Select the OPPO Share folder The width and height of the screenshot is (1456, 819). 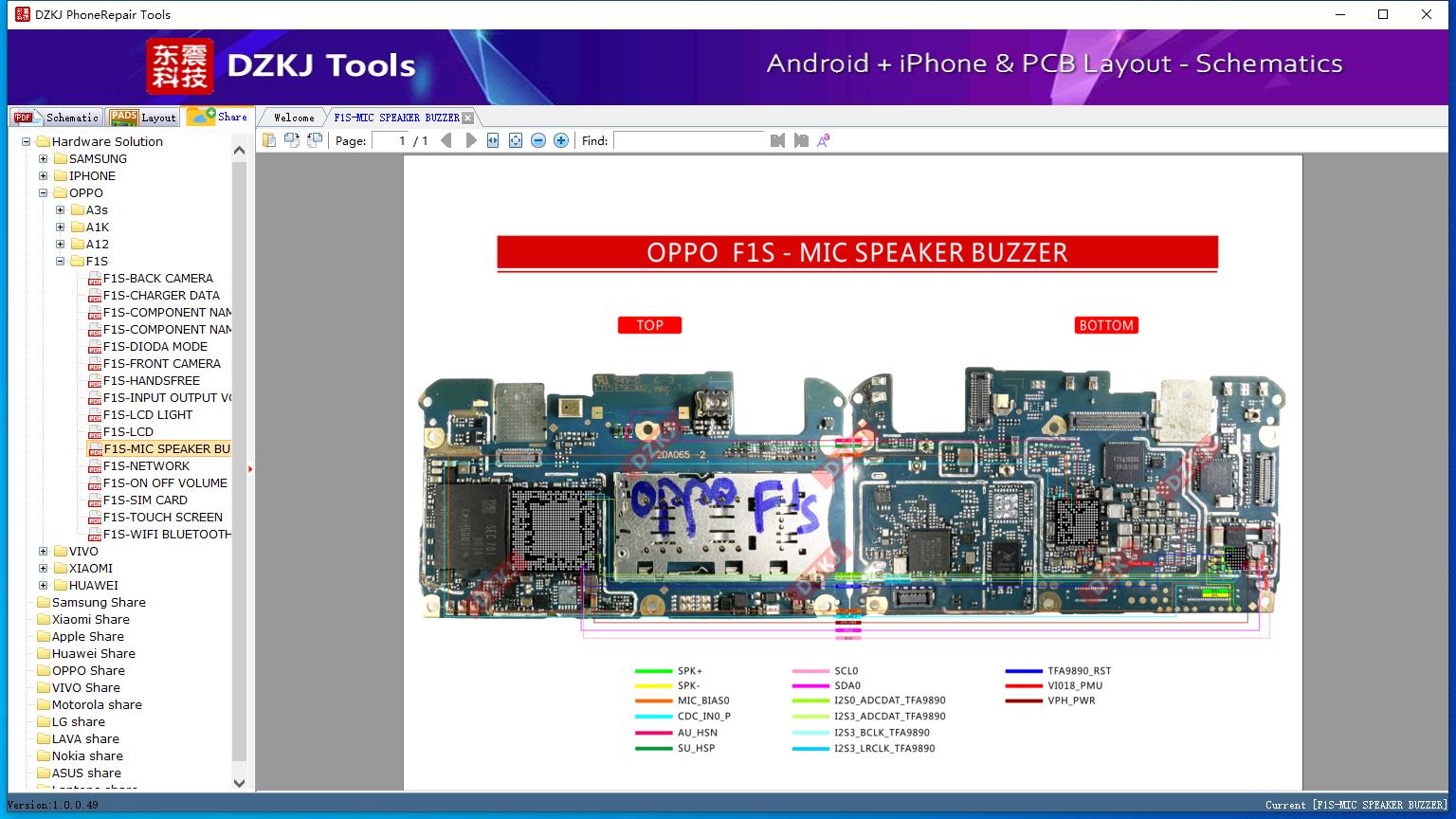[88, 671]
